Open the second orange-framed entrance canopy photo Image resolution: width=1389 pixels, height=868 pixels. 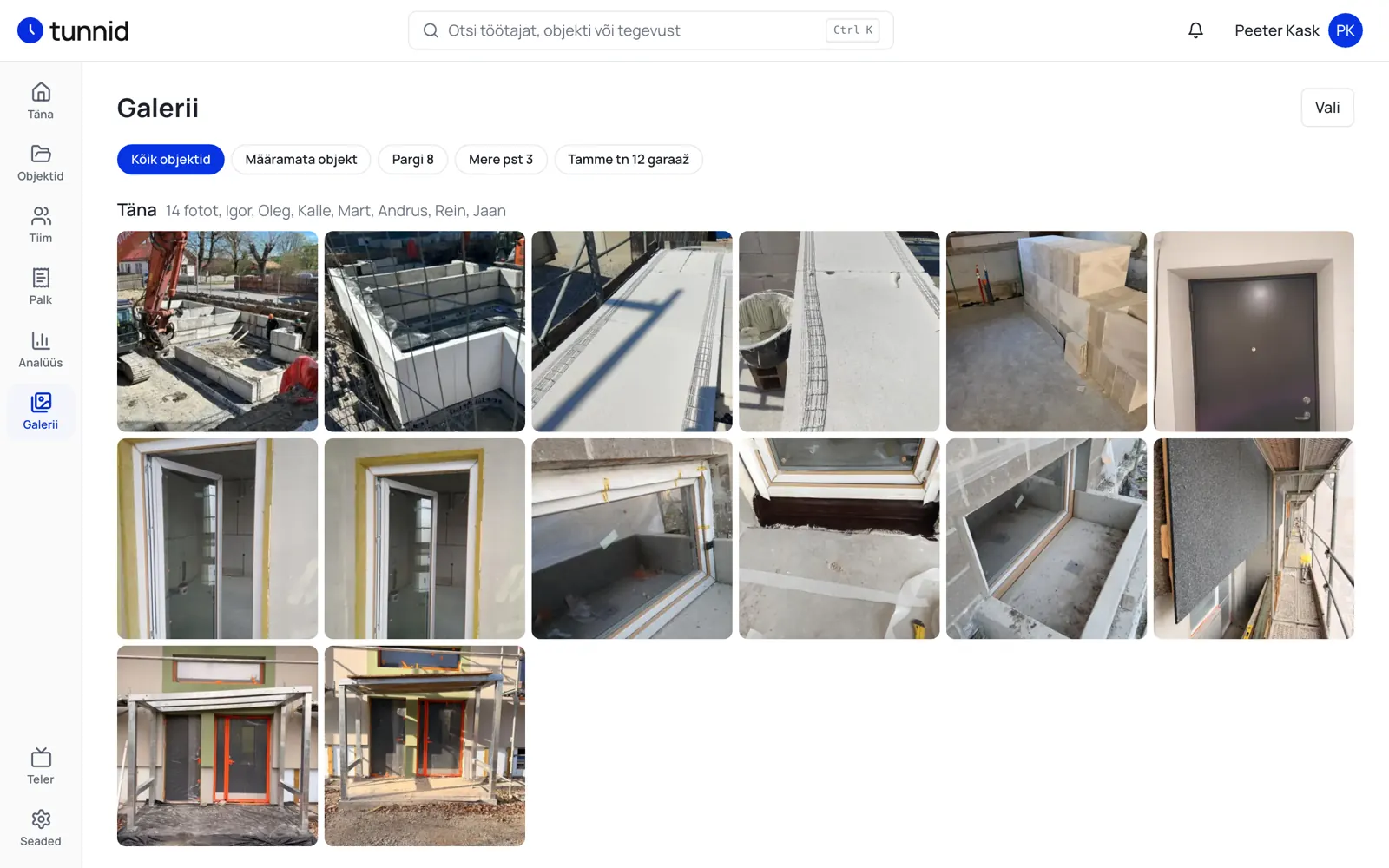(425, 746)
